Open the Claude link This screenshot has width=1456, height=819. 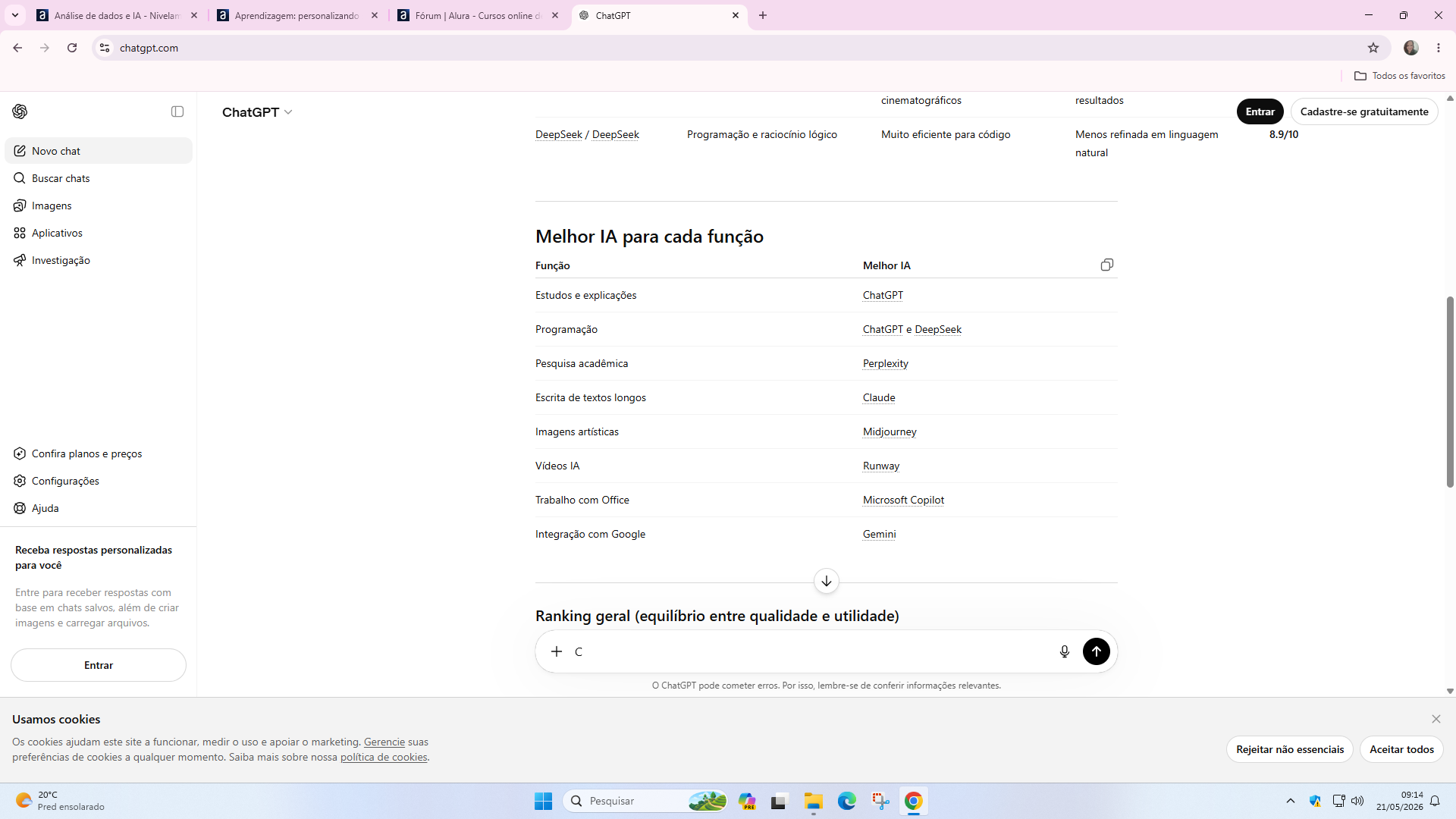879,397
